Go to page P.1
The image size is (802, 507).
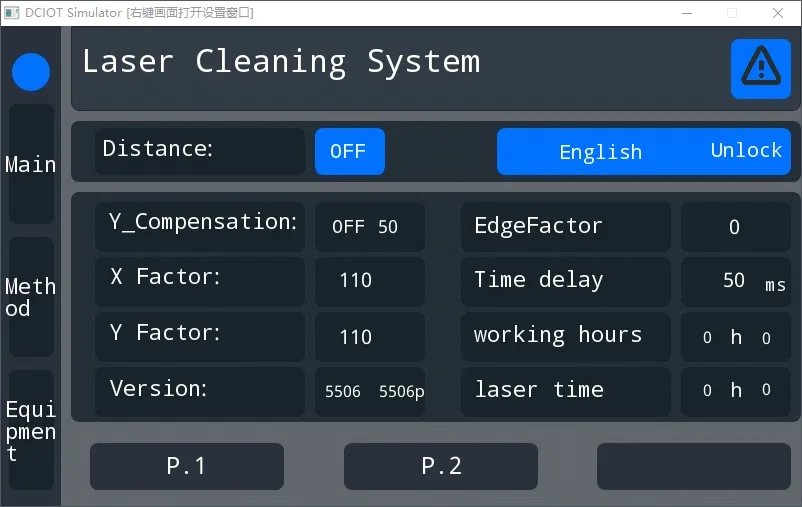[187, 466]
